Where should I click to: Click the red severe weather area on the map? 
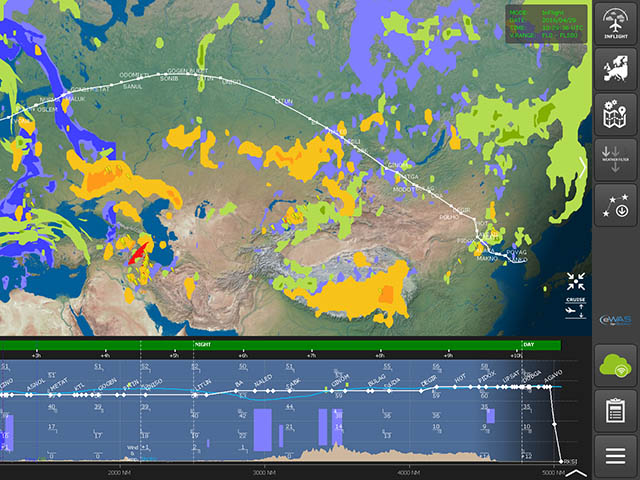click(138, 253)
